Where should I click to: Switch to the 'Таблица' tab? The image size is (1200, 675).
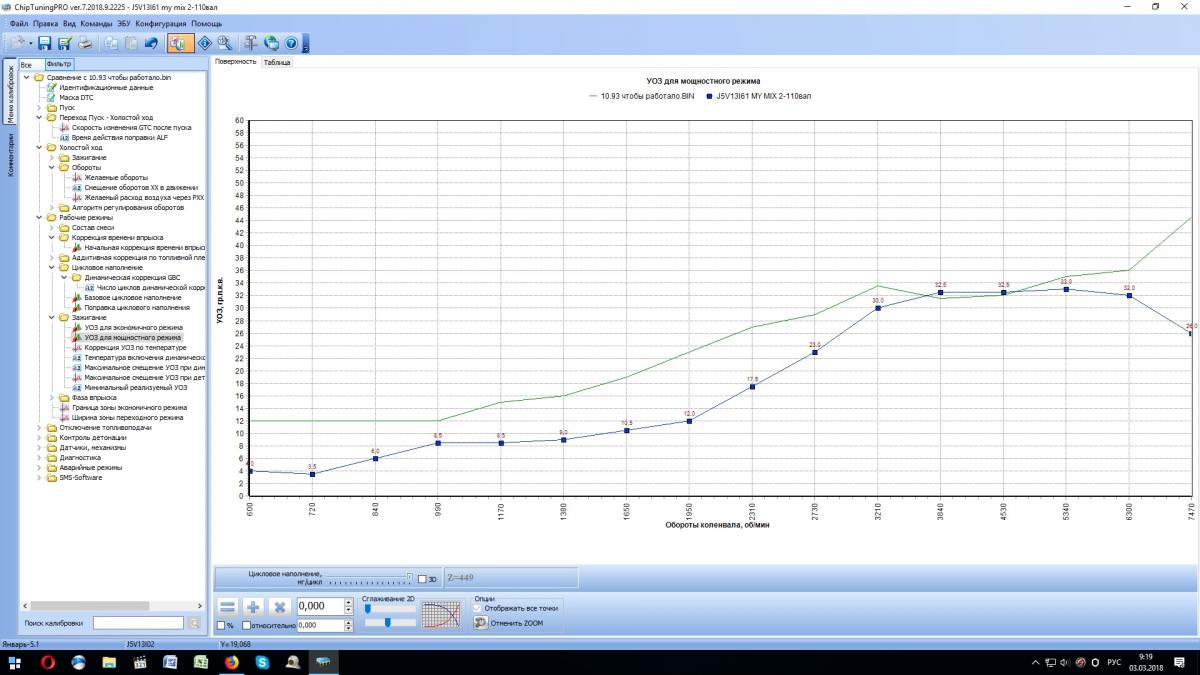277,62
